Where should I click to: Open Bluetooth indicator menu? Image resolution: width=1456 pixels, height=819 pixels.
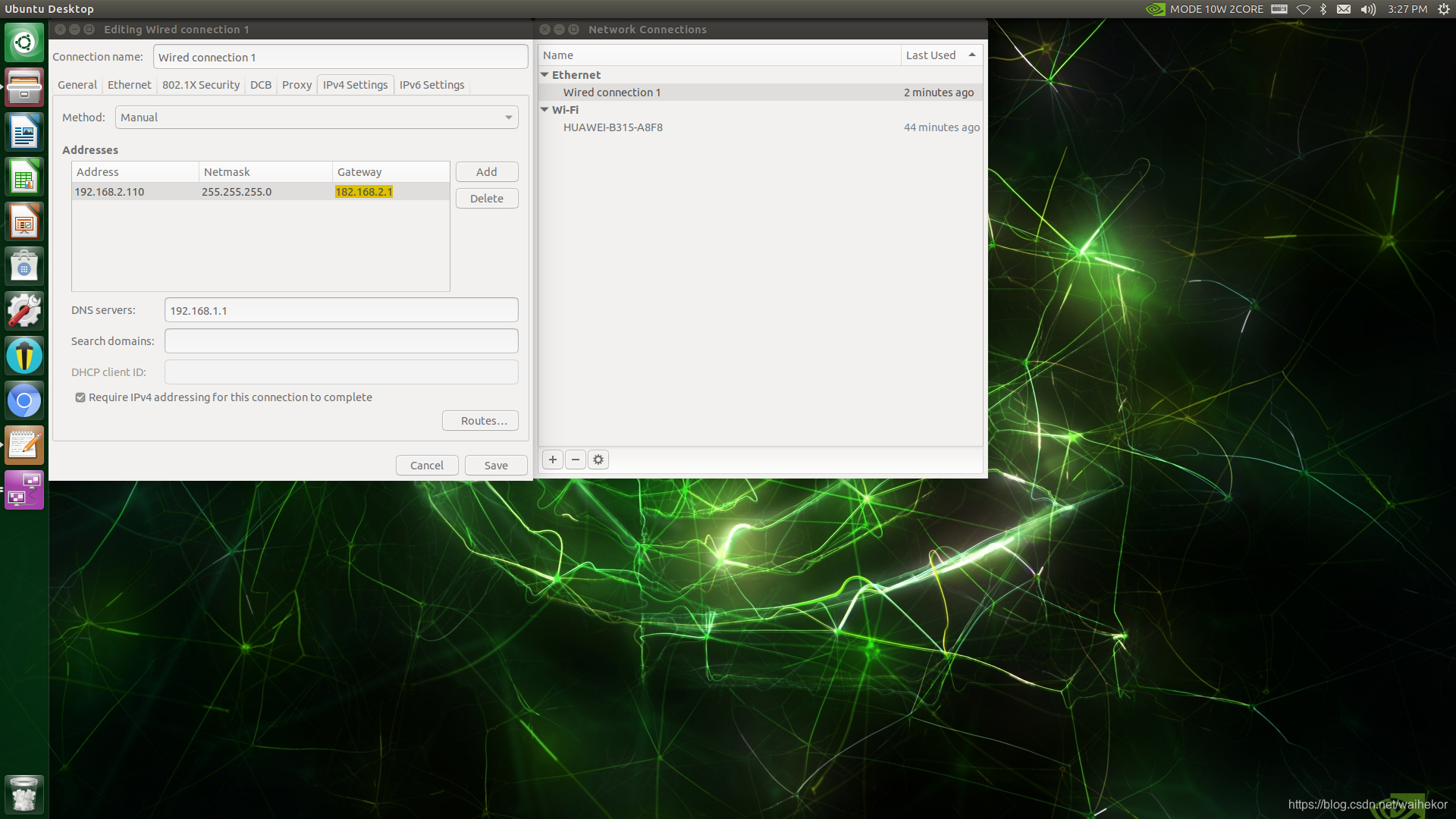(1323, 9)
